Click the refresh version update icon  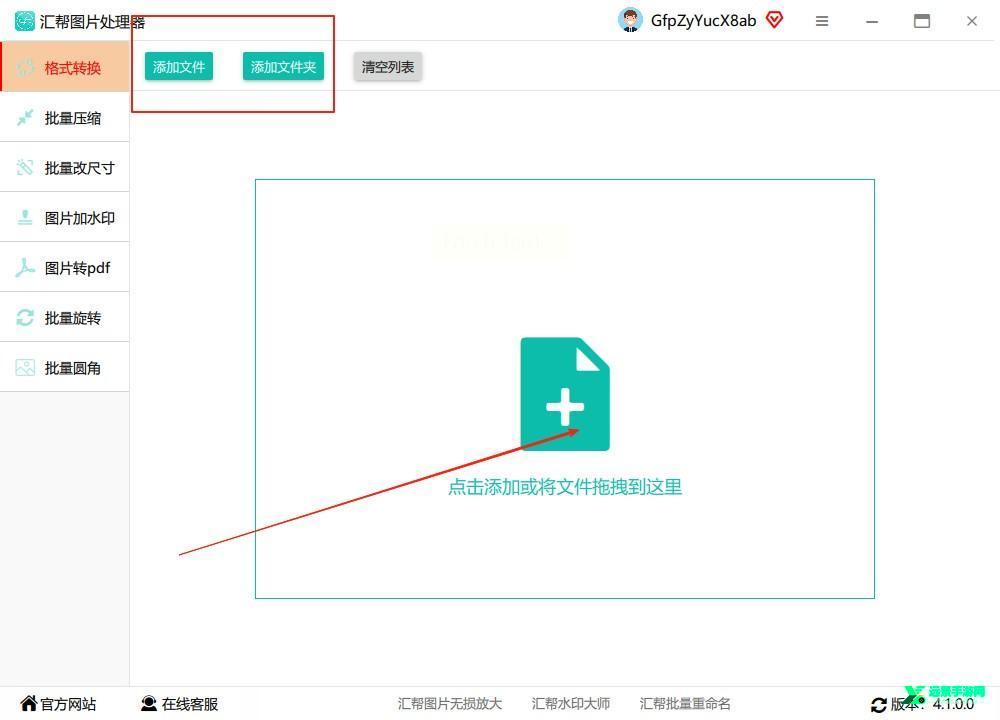879,705
